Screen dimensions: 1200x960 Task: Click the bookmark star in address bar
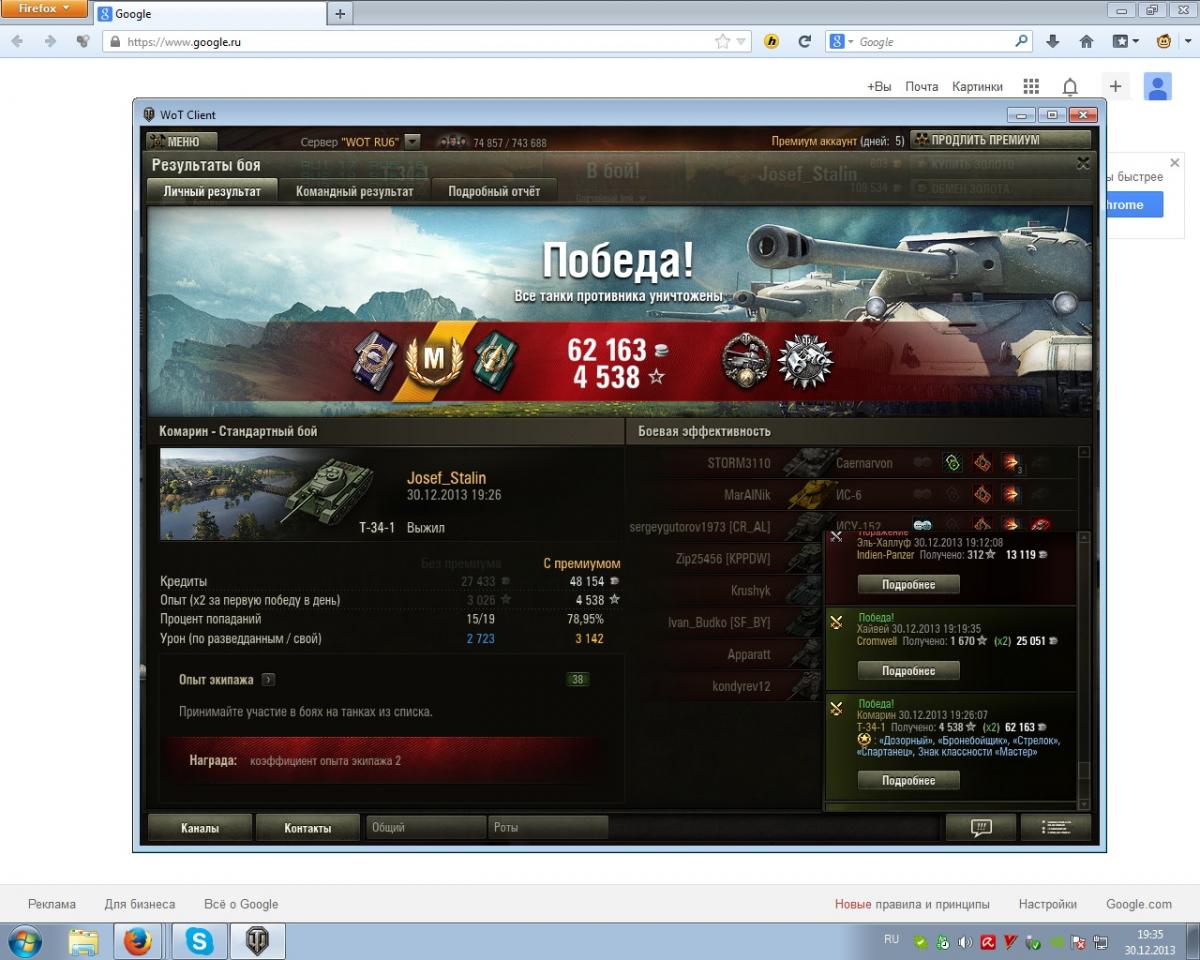point(722,42)
